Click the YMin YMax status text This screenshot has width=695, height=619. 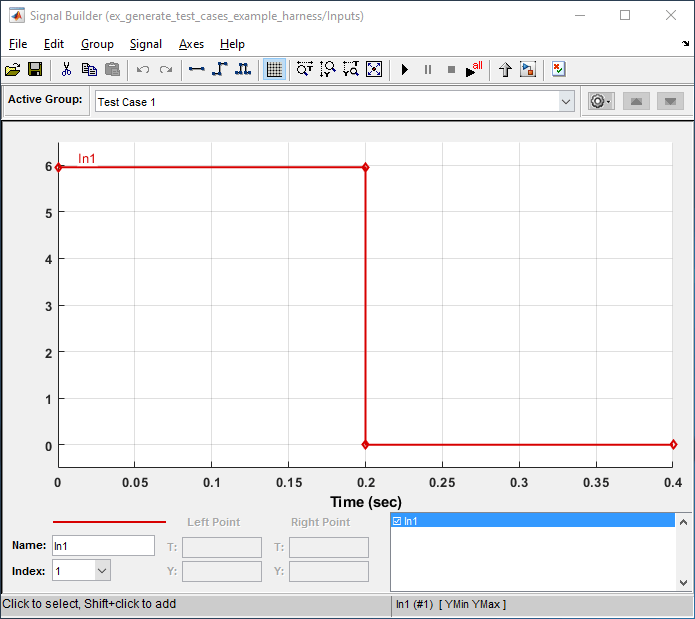(472, 604)
